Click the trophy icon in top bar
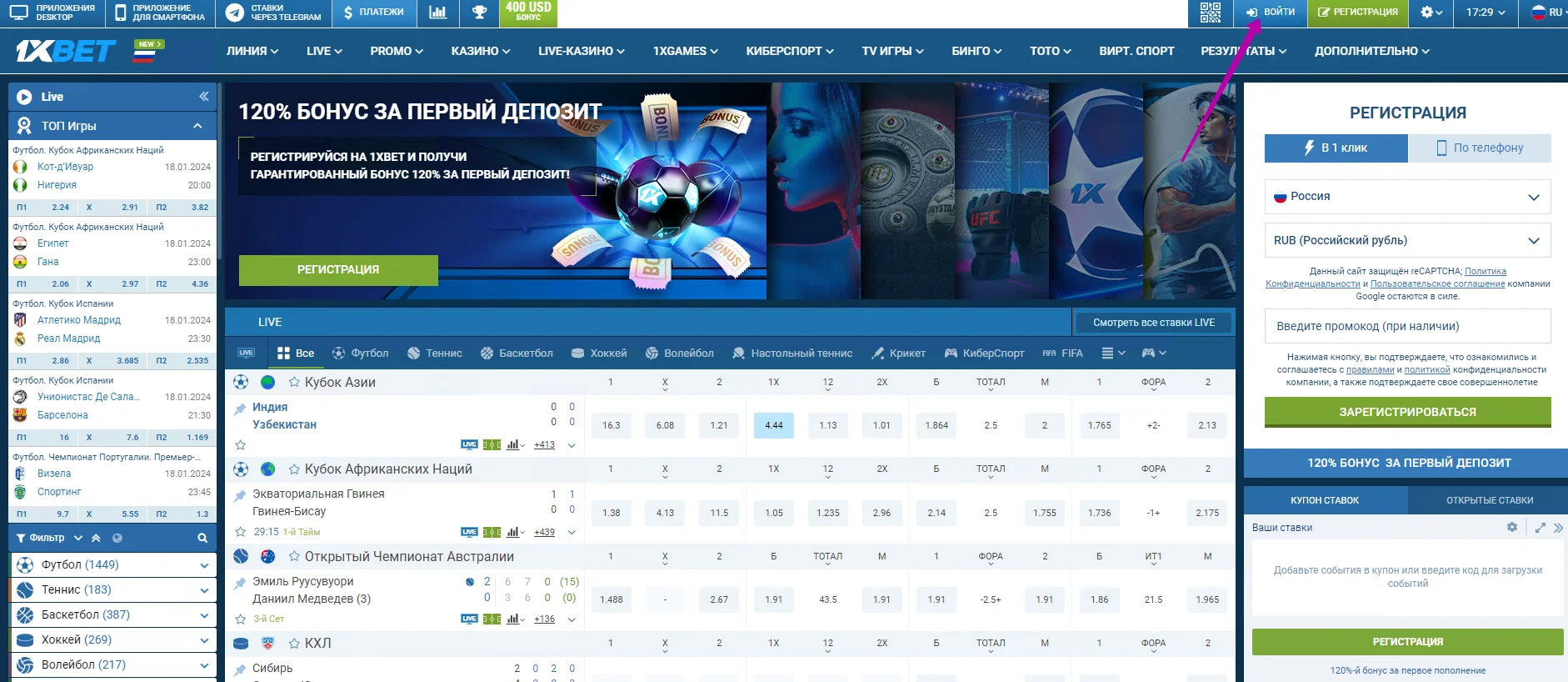 [x=479, y=13]
